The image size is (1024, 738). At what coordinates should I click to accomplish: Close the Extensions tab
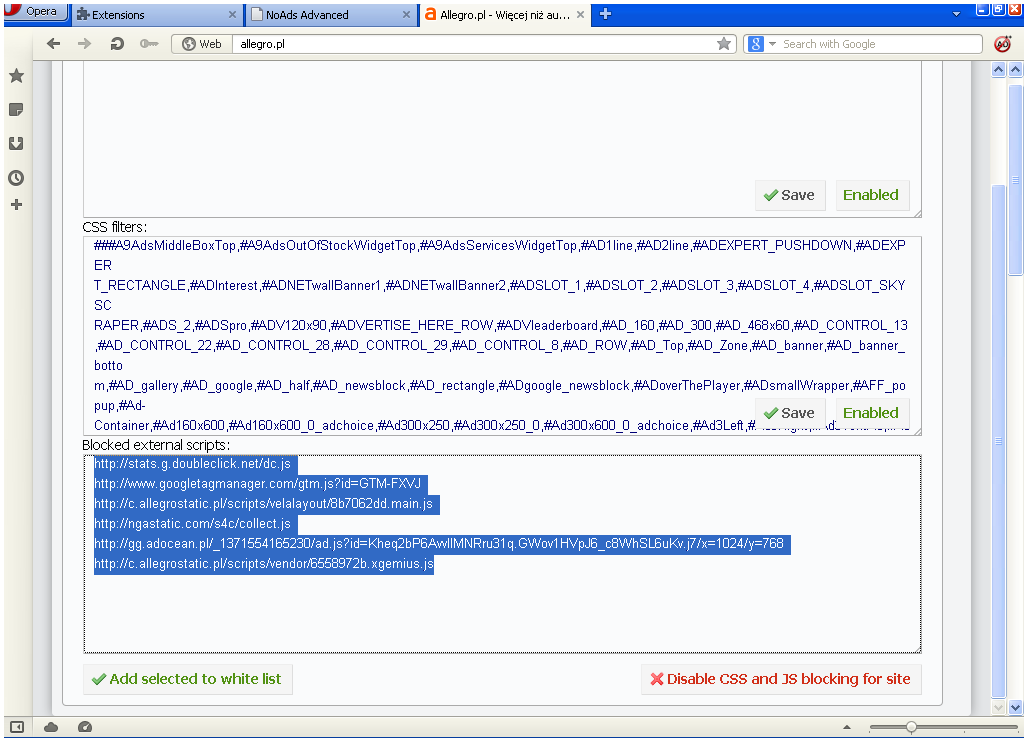(232, 14)
